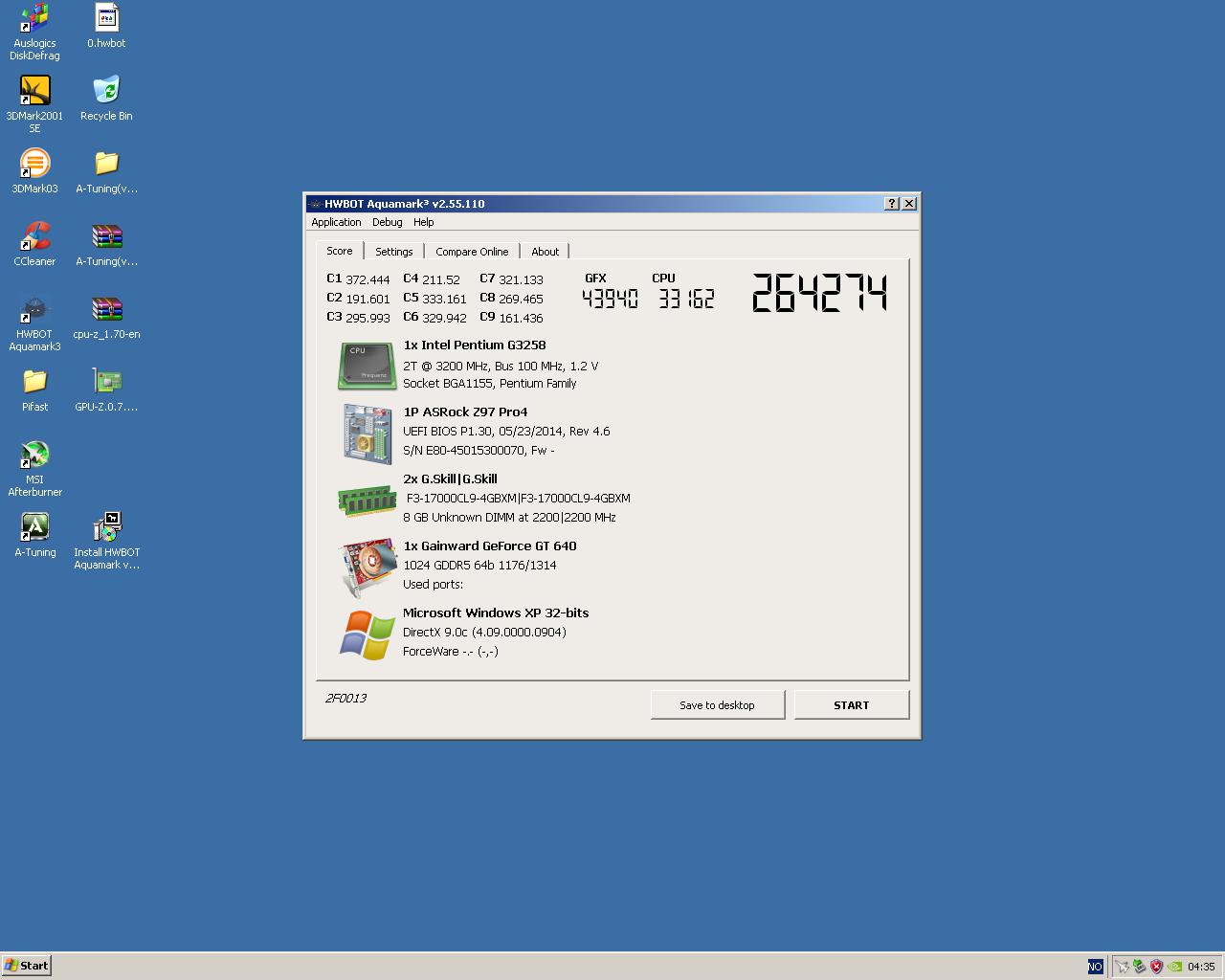Open the Recycle Bin
The width and height of the screenshot is (1225, 980).
pos(106,99)
